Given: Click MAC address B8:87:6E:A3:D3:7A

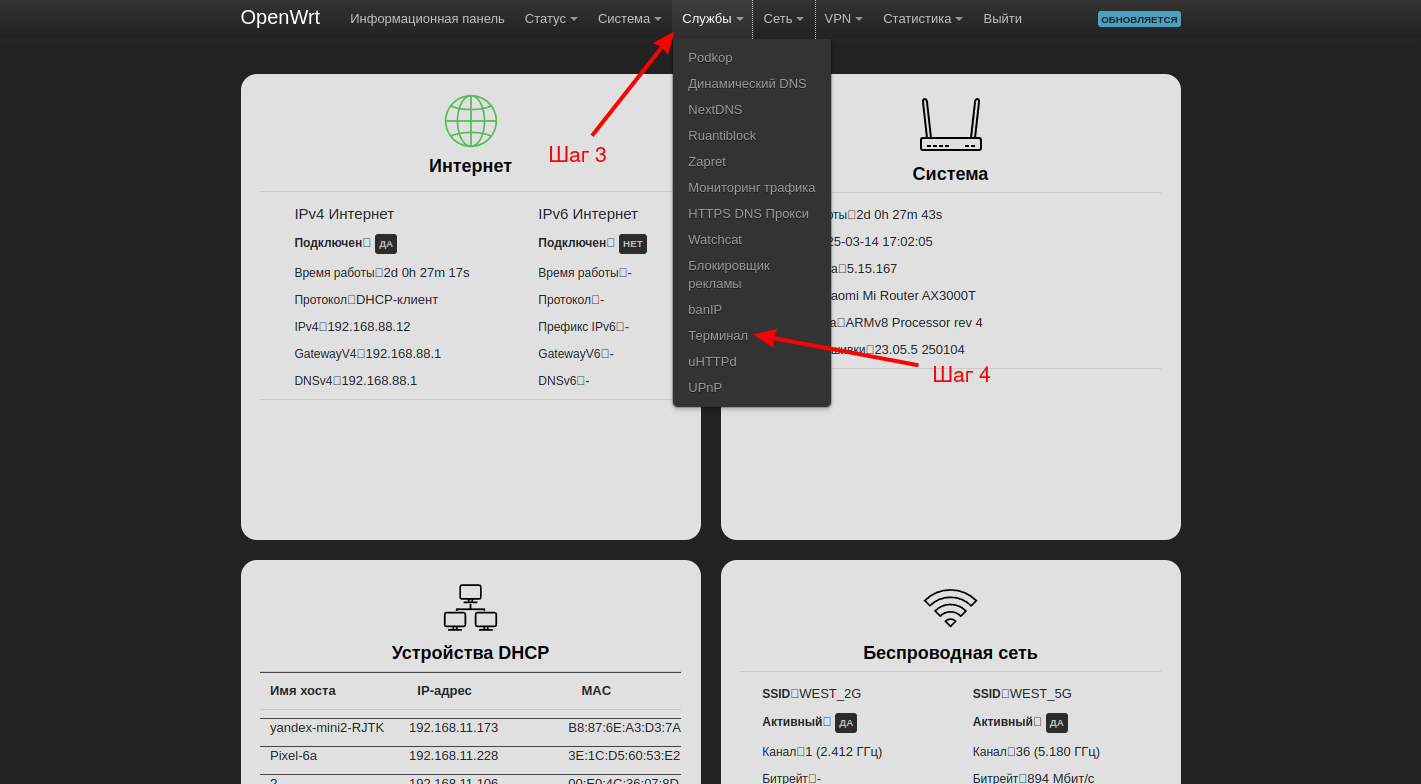Looking at the screenshot, I should pos(625,728).
